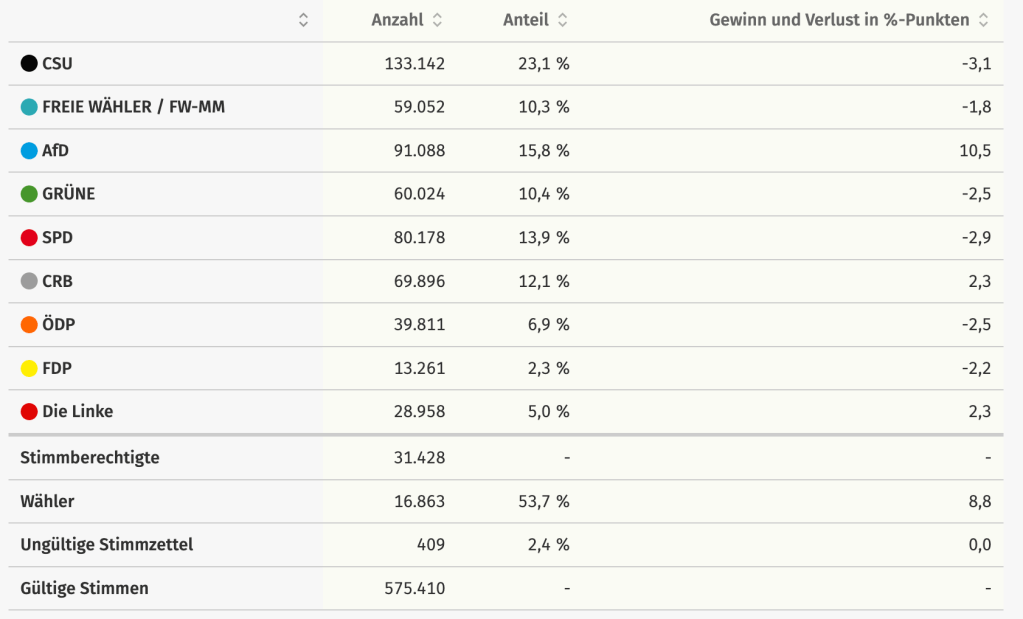Click the Gültige Stimmen count 575.410

pyautogui.click(x=414, y=588)
